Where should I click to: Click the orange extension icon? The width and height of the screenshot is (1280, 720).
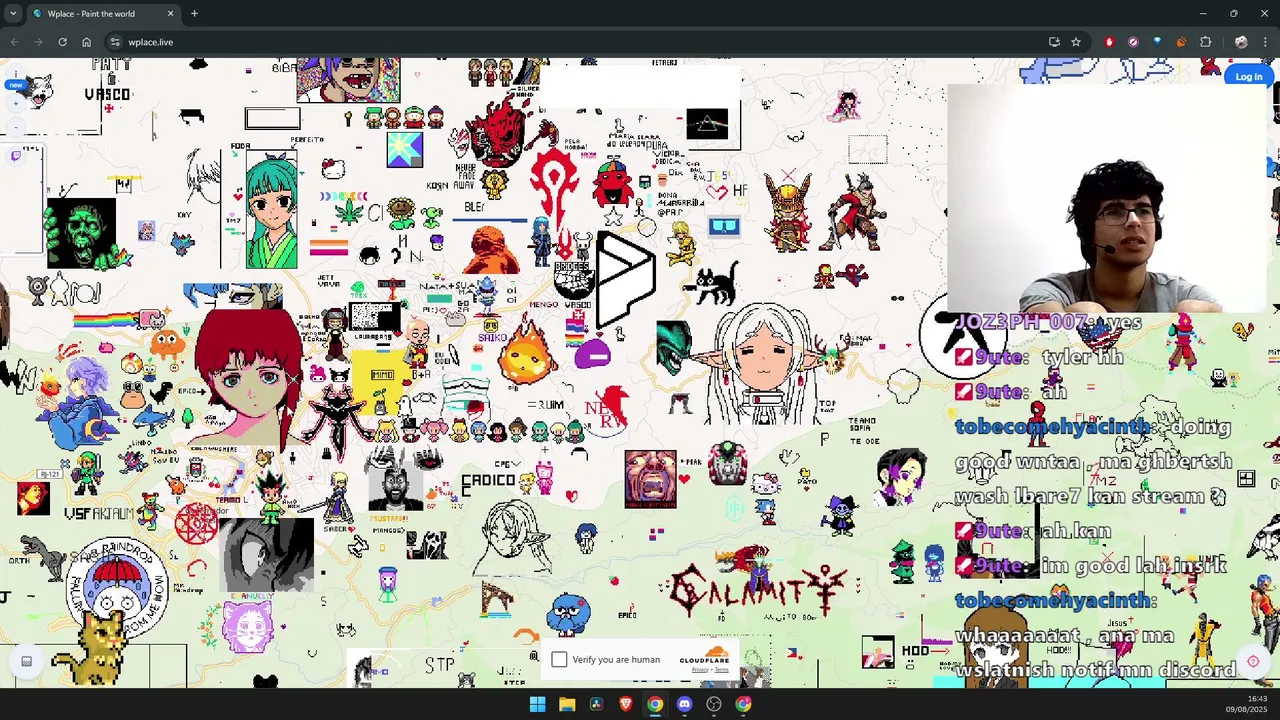tap(1181, 42)
